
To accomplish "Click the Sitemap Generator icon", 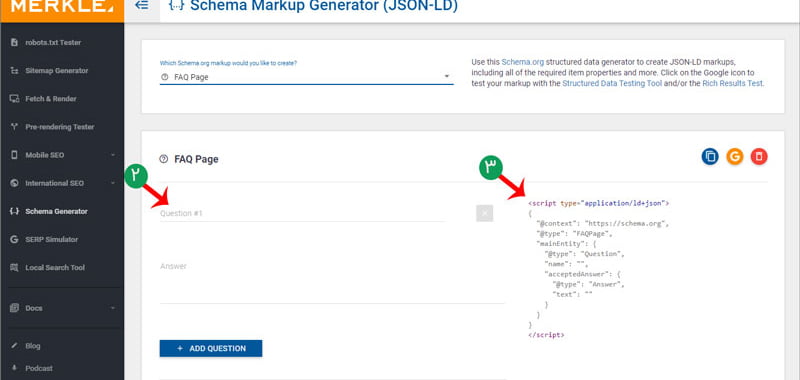I will click(14, 71).
